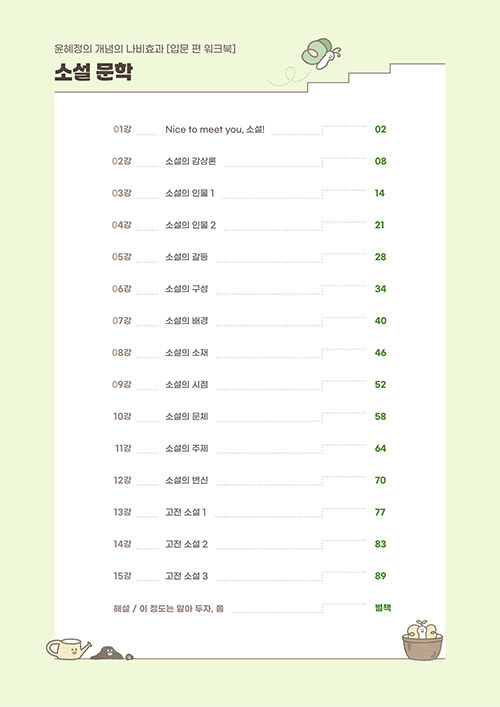Click the butterfly illustration at top
This screenshot has height=707, width=500.
point(321,54)
